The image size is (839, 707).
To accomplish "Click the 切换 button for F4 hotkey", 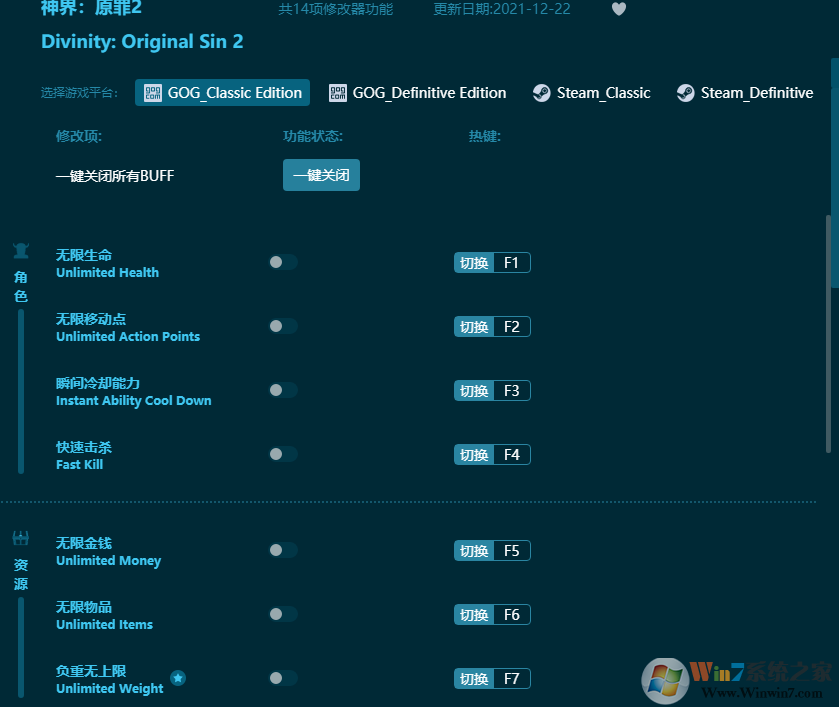I will [474, 455].
